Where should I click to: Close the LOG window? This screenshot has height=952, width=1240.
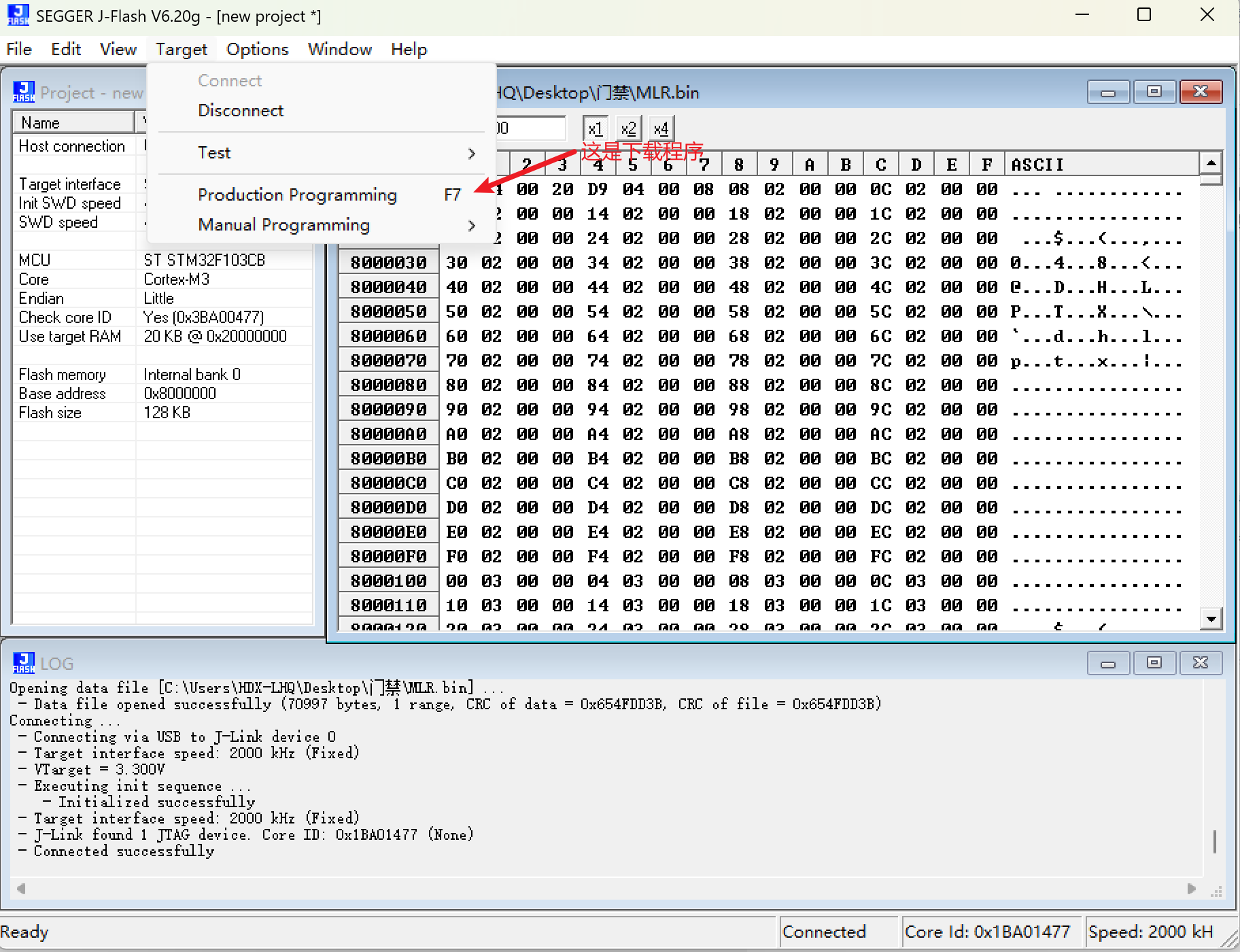click(1201, 663)
